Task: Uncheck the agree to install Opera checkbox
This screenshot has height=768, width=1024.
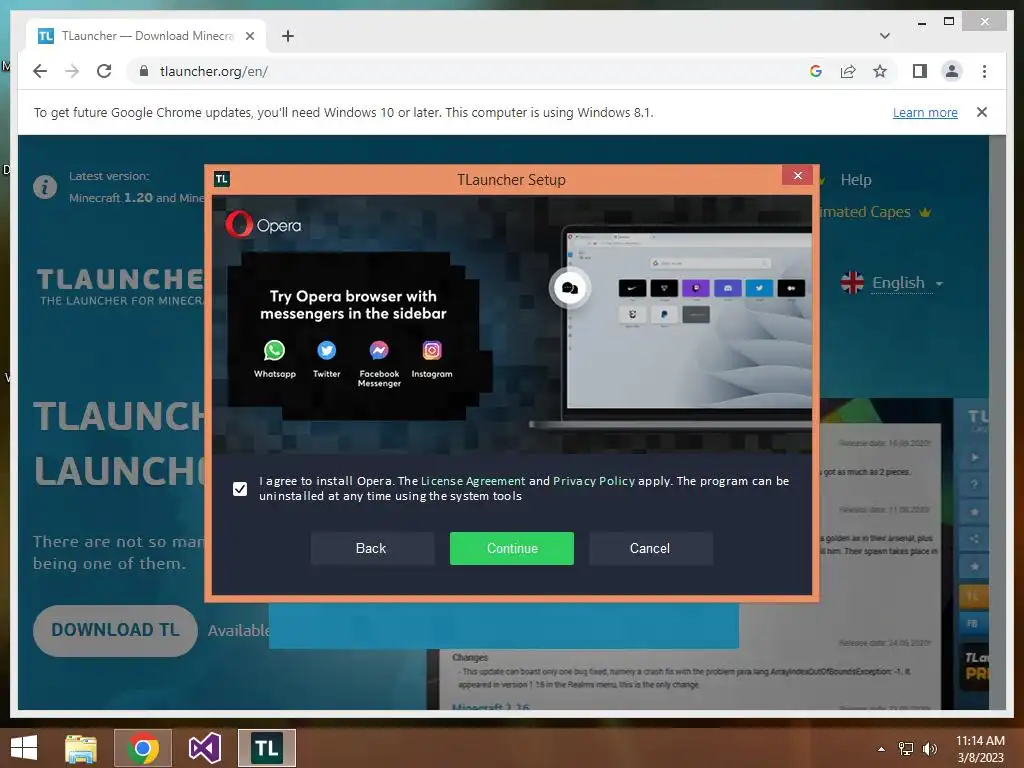Action: click(240, 488)
